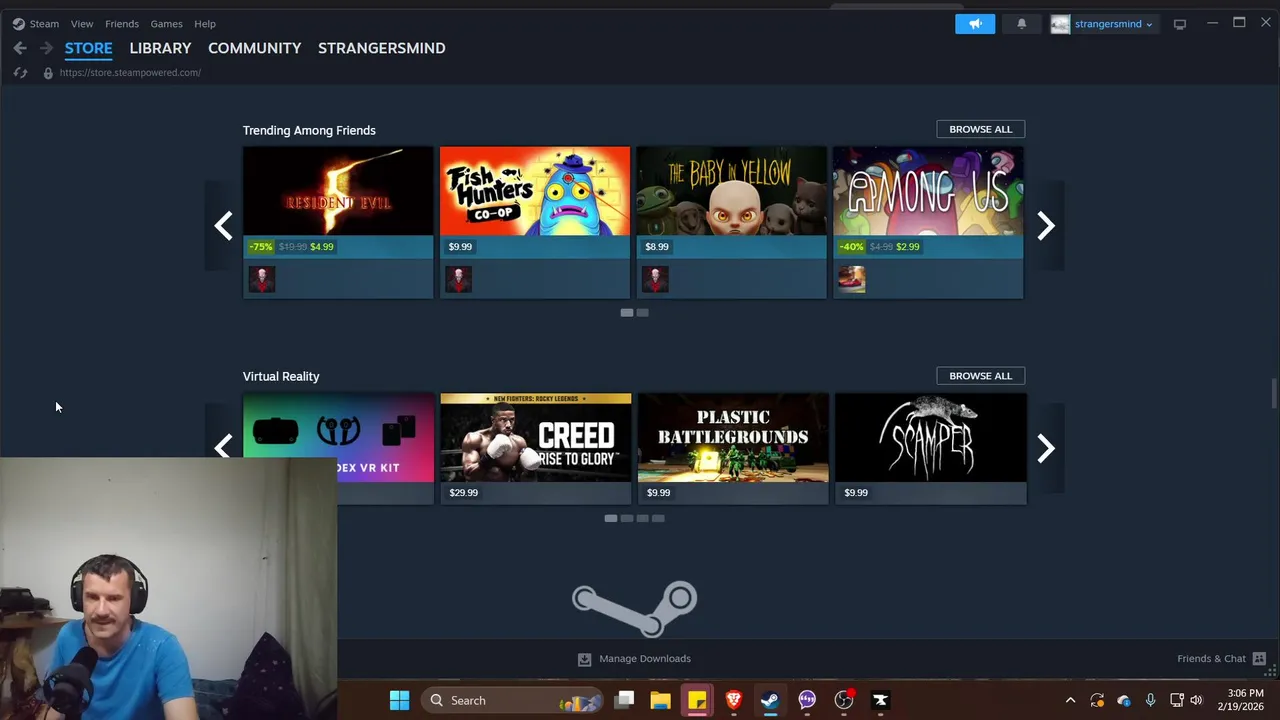Screen dimensions: 1280x720
Task: Open the Plastic Battlegrounds card
Action: point(733,448)
